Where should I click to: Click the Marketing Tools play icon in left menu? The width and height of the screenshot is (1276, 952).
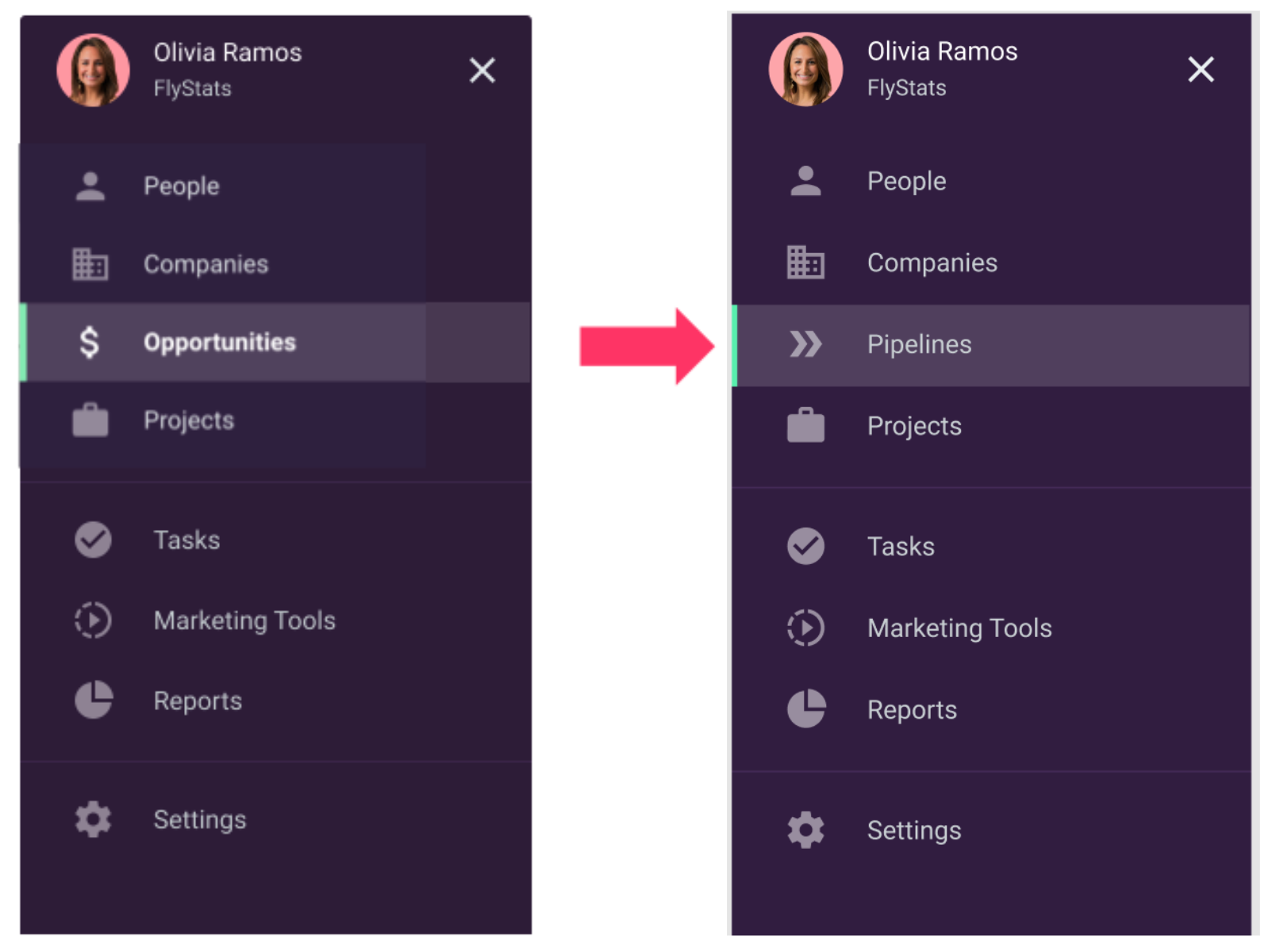[x=93, y=620]
